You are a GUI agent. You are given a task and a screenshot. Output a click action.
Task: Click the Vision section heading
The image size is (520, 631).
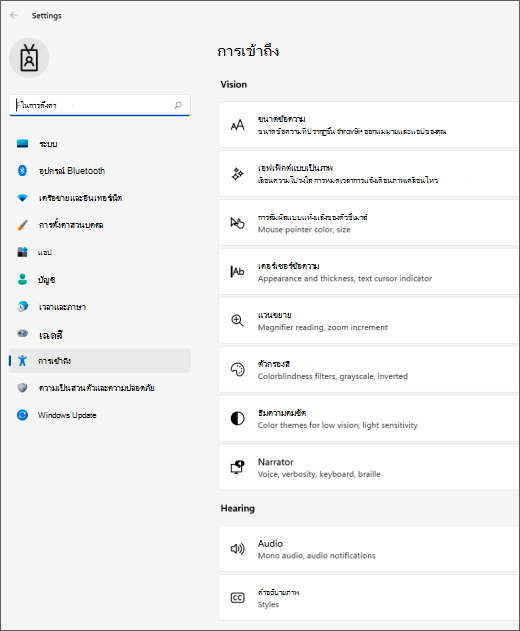[x=233, y=85]
